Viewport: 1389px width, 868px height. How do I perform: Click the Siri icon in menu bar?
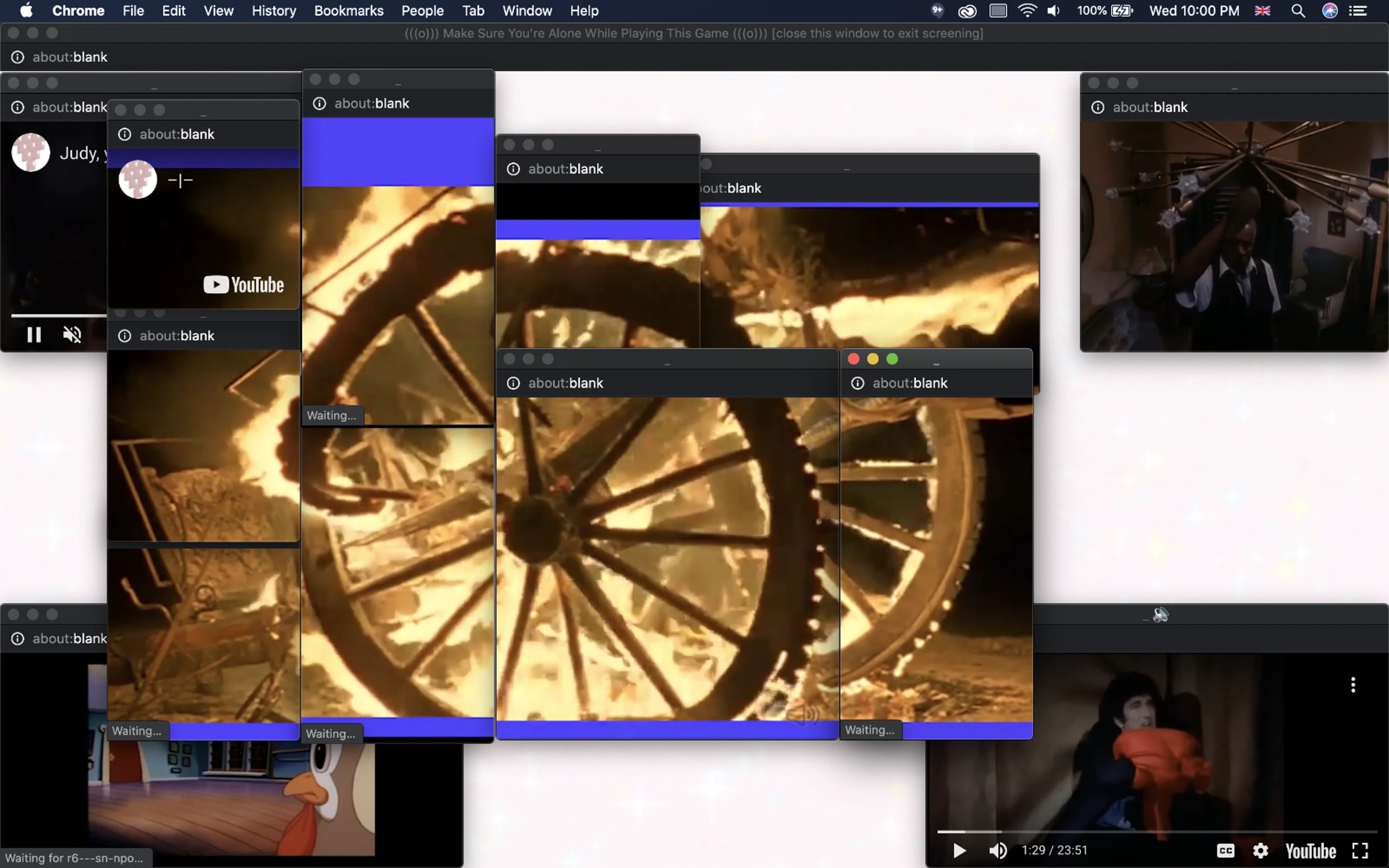[1330, 10]
